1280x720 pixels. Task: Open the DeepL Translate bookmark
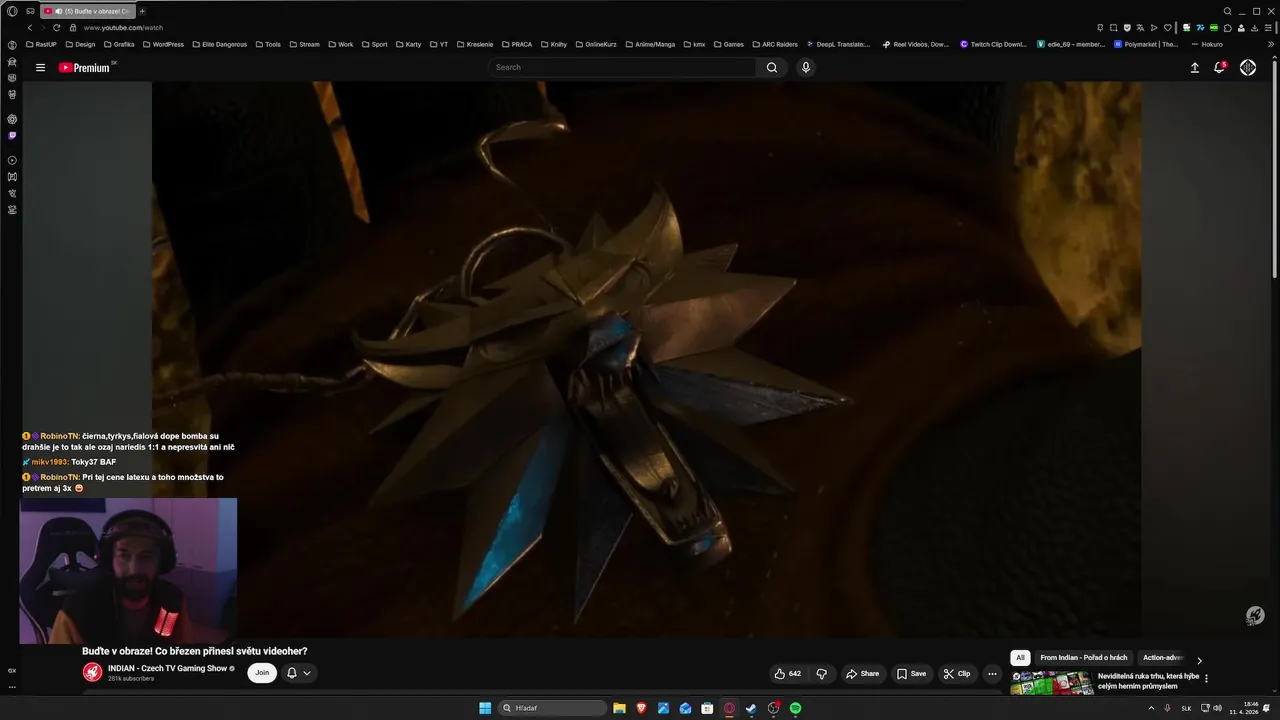838,44
